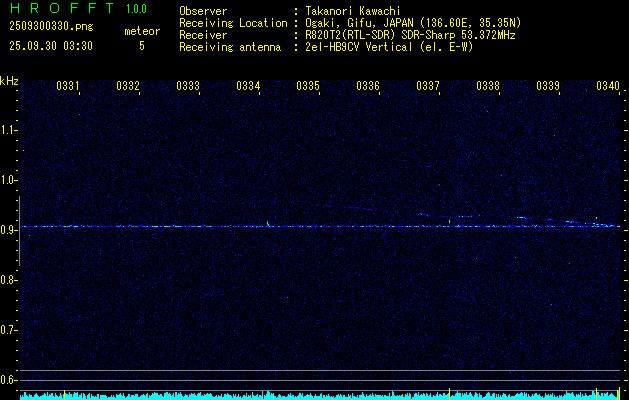Image resolution: width=629 pixels, height=400 pixels.
Task: Click the Receiver label
Action: pyautogui.click(x=203, y=35)
